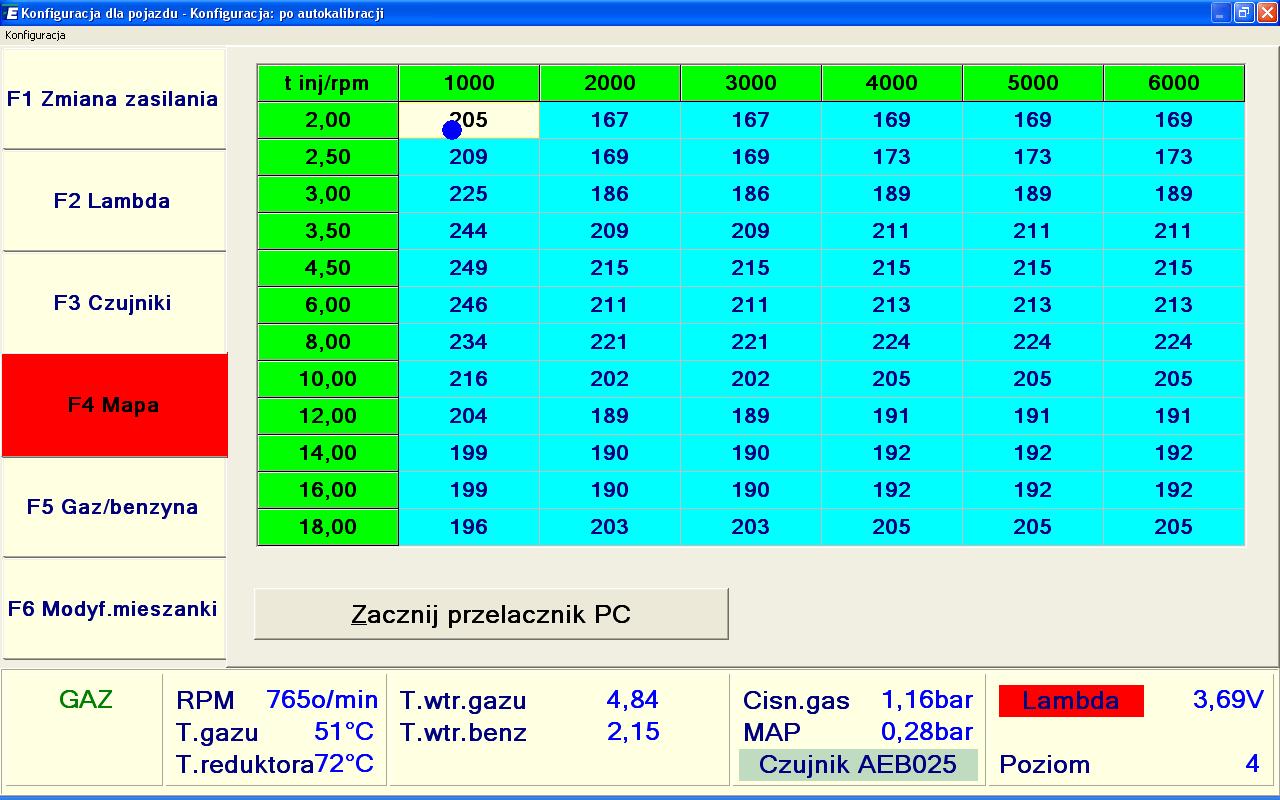Select cell 196 in the 18,00 row
This screenshot has height=800, width=1280.
tap(469, 527)
